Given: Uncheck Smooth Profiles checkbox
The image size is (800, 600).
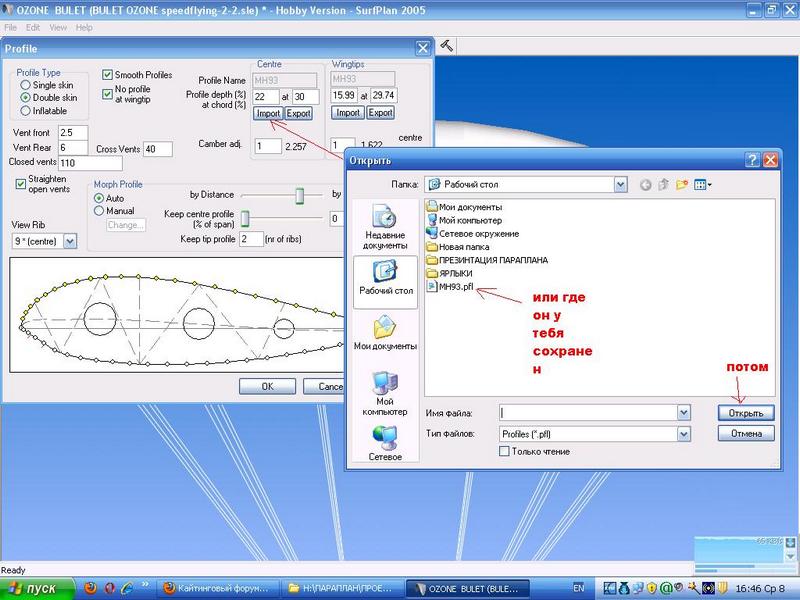Looking at the screenshot, I should (108, 75).
